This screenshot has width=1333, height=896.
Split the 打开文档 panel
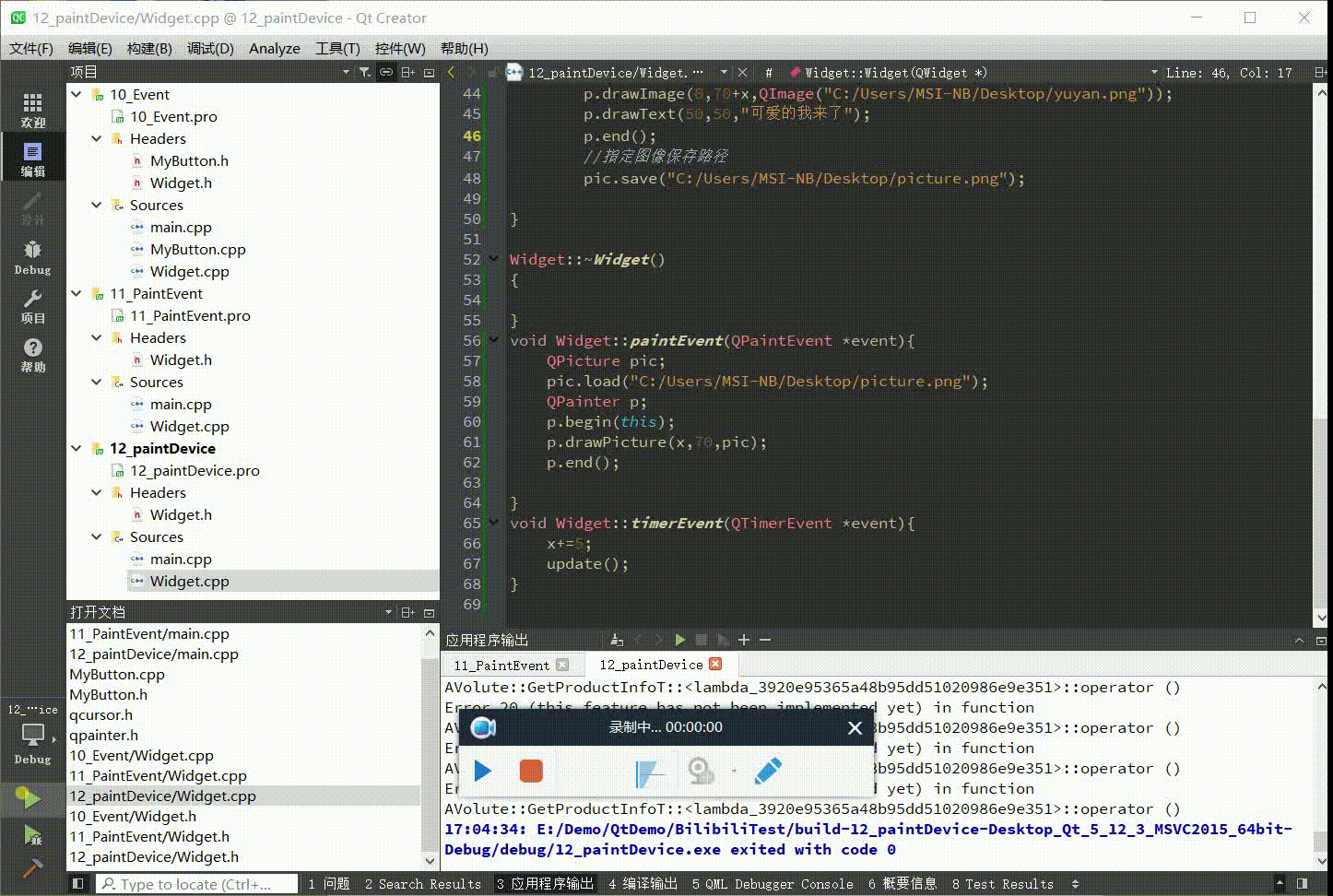(x=407, y=612)
